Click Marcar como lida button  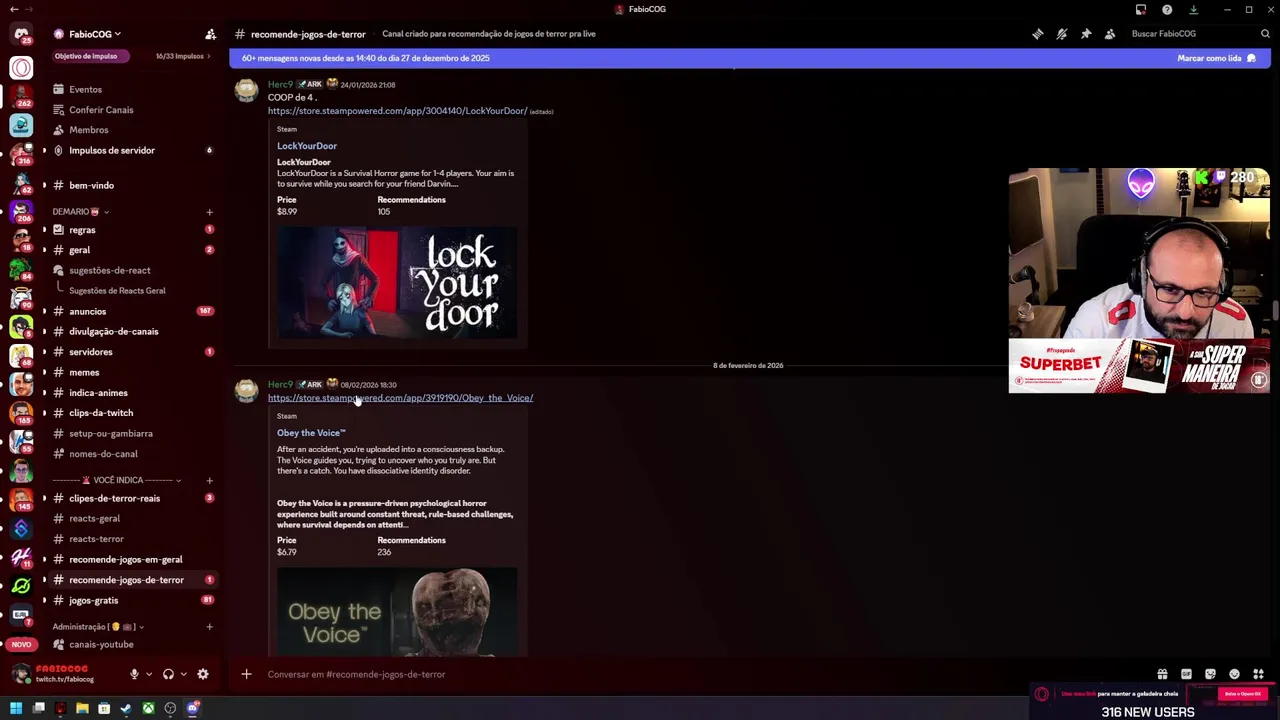[x=1215, y=58]
